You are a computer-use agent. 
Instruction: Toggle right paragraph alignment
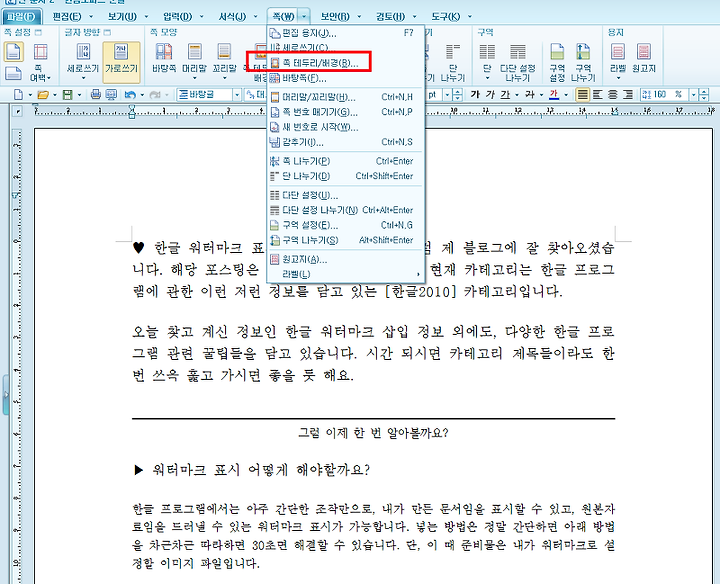(628, 95)
